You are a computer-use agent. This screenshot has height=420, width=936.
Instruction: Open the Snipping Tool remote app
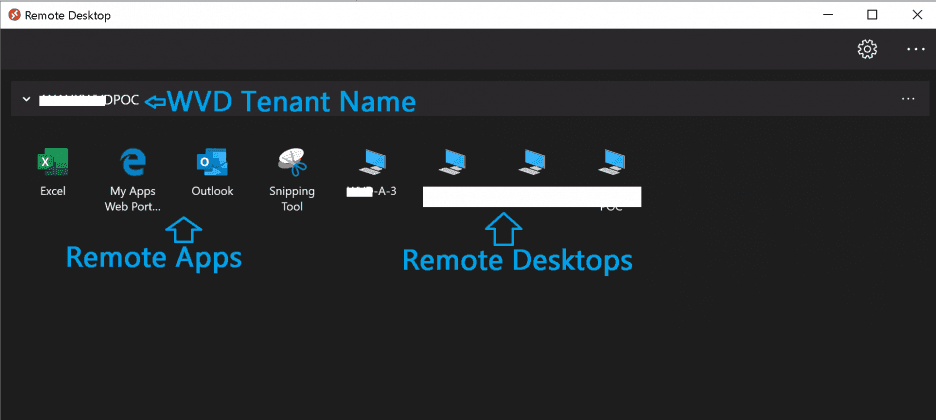[292, 162]
